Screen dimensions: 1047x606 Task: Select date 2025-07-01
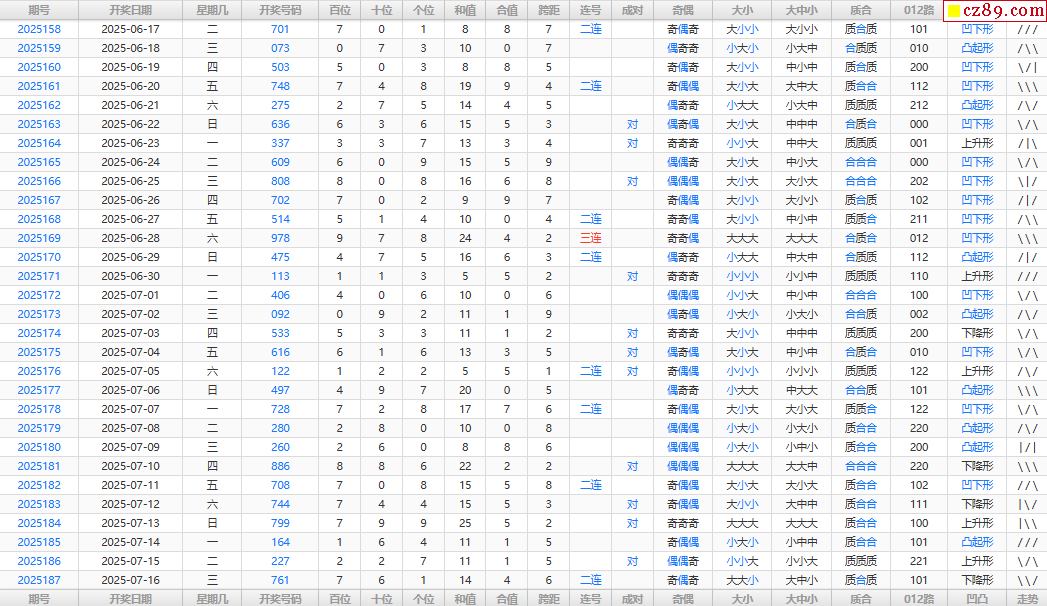click(130, 295)
